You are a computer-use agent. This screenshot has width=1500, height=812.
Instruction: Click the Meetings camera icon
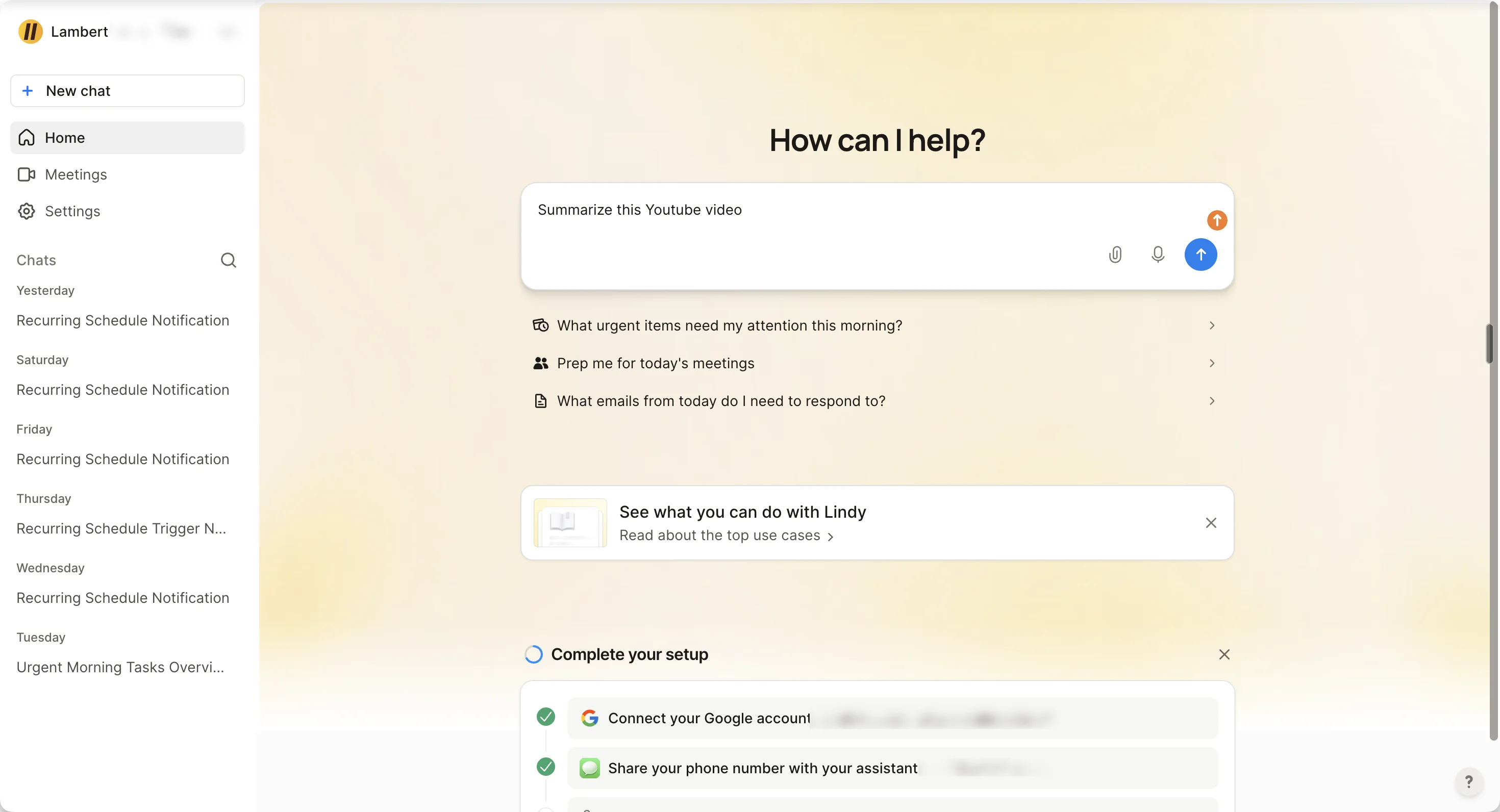27,174
